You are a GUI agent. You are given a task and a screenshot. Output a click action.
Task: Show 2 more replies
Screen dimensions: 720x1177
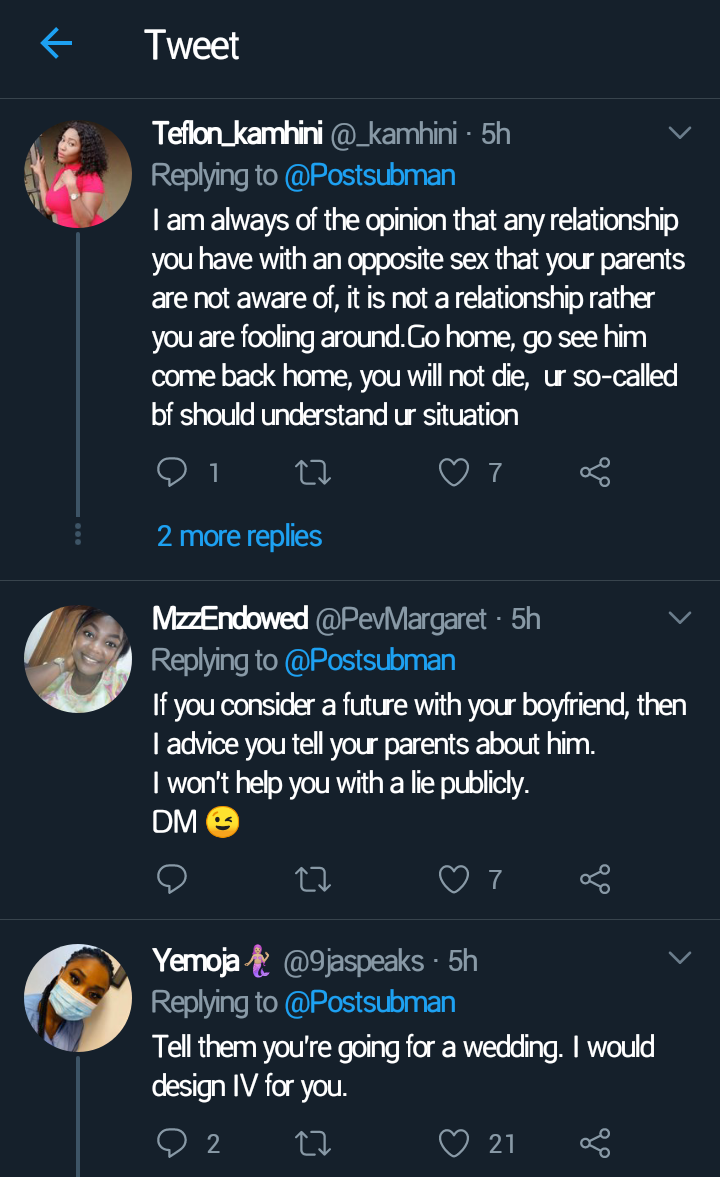click(x=239, y=536)
